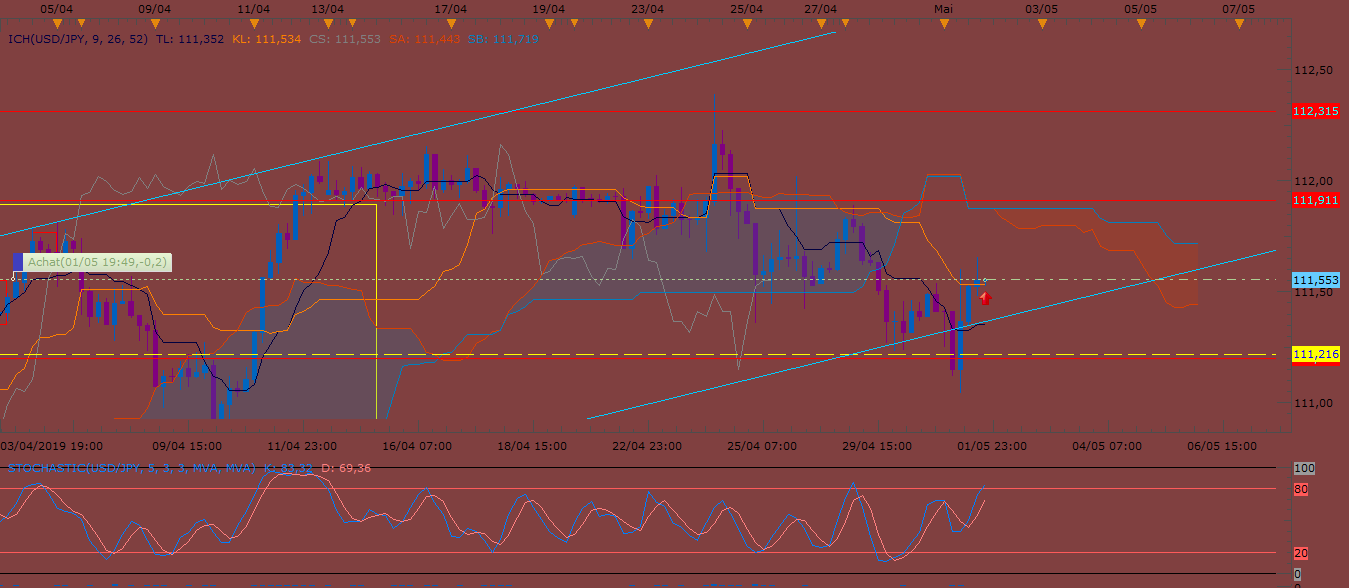Image resolution: width=1349 pixels, height=588 pixels.
Task: Click the 29/04 15:00 time label
Action: pos(877,446)
